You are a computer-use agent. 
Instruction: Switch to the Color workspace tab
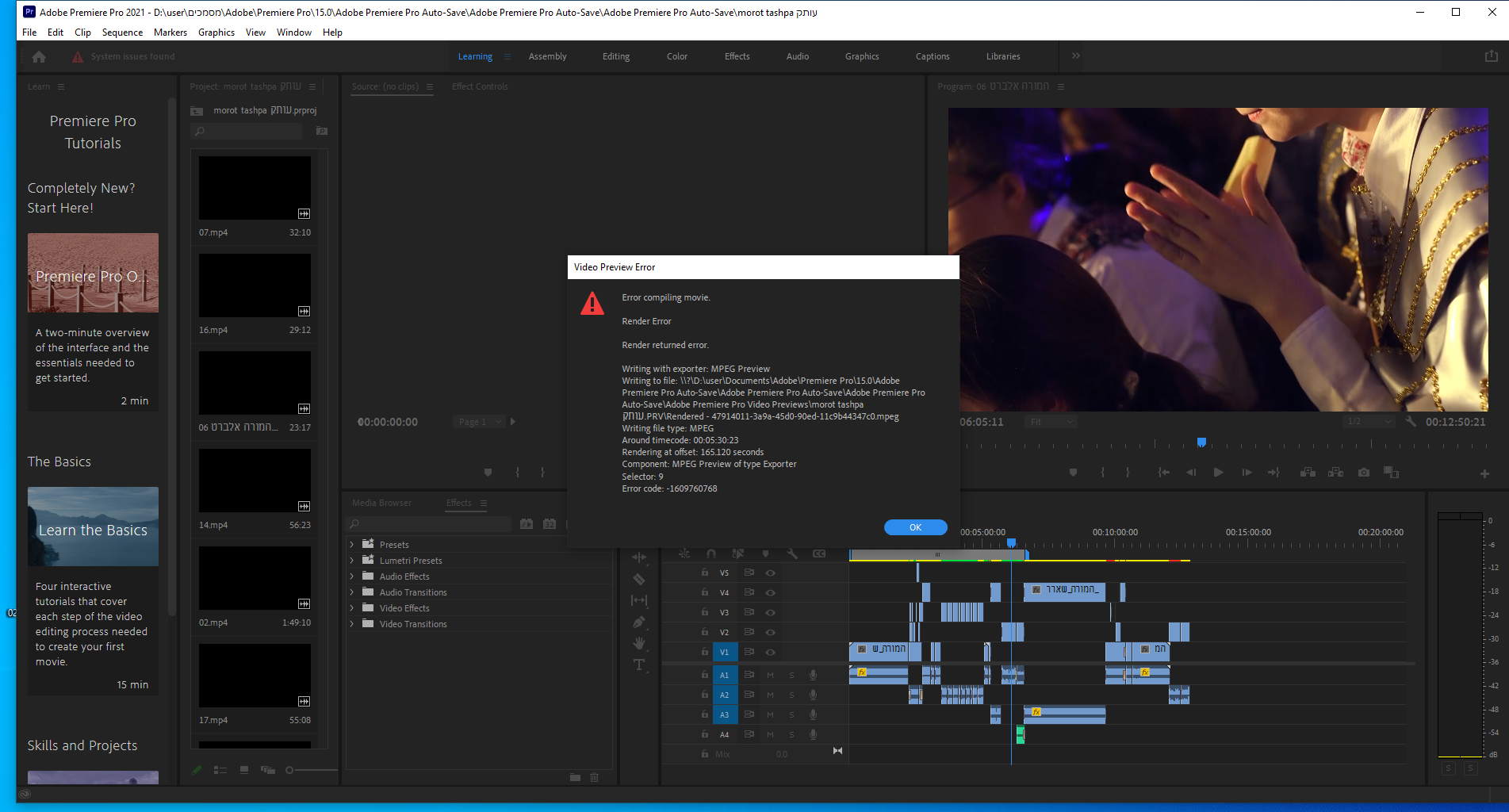tap(676, 56)
